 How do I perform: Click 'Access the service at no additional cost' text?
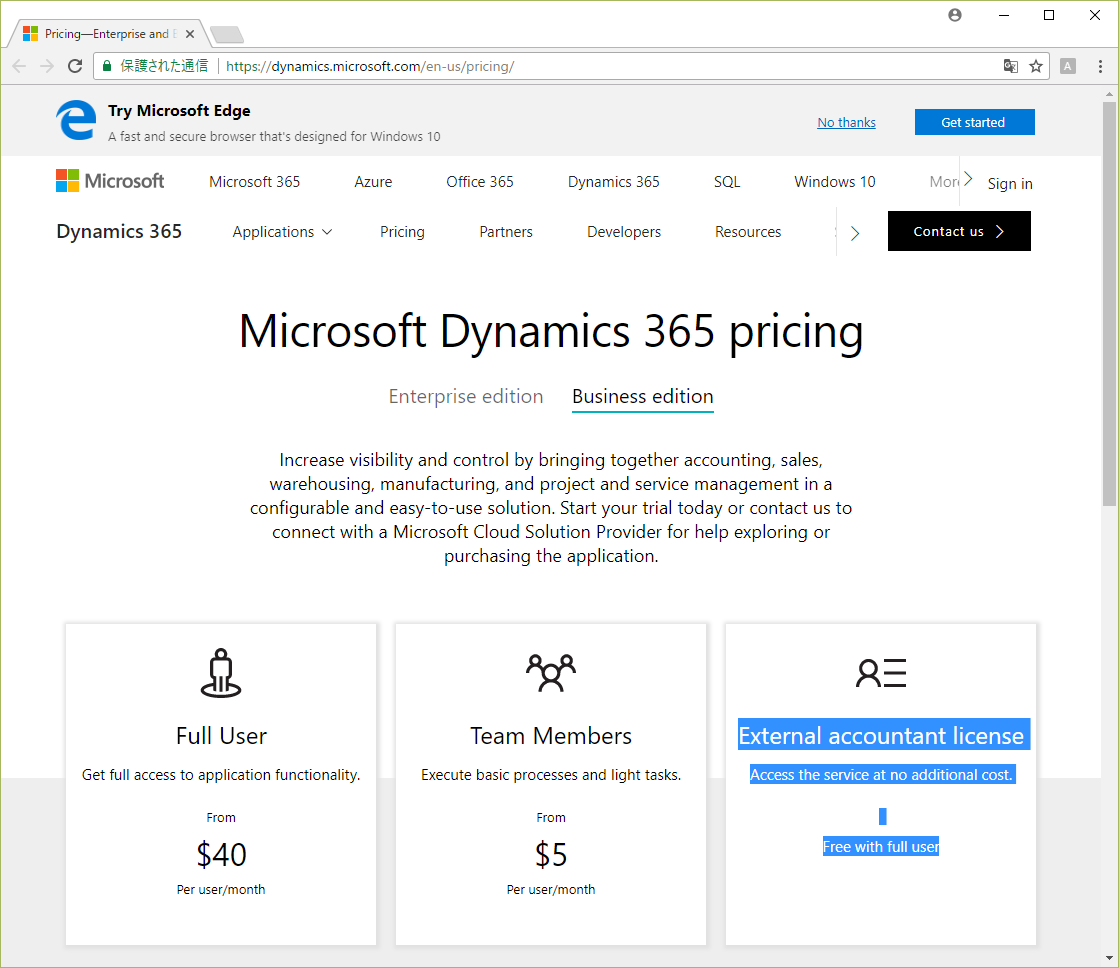881,775
